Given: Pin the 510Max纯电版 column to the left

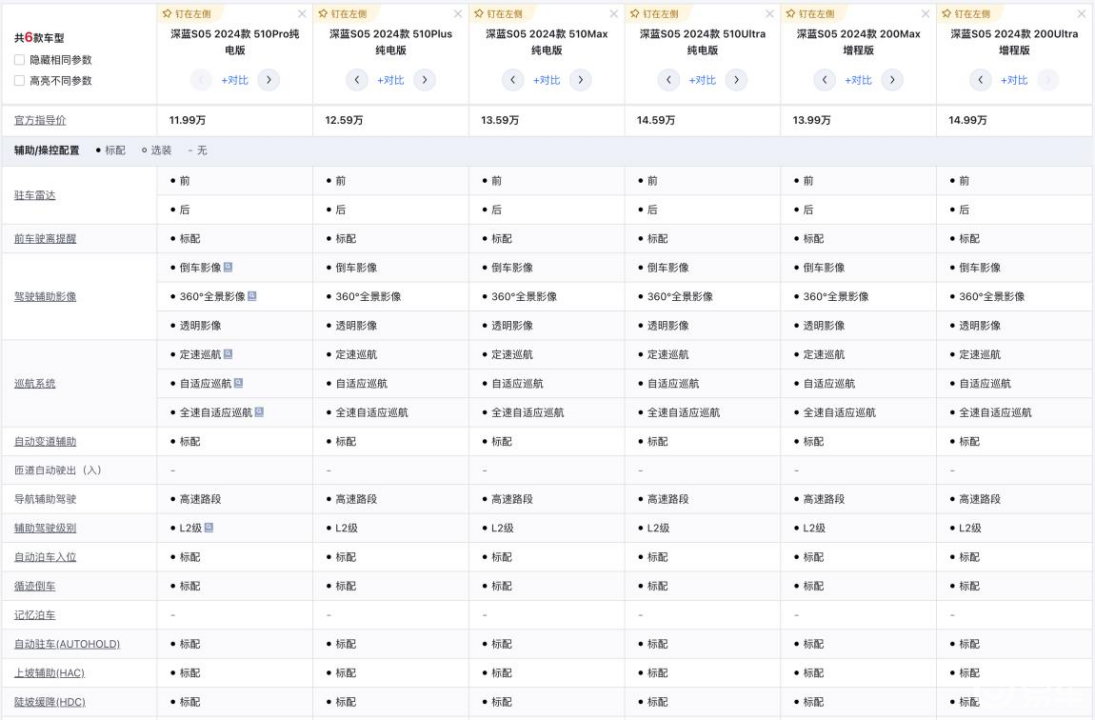Looking at the screenshot, I should 498,14.
